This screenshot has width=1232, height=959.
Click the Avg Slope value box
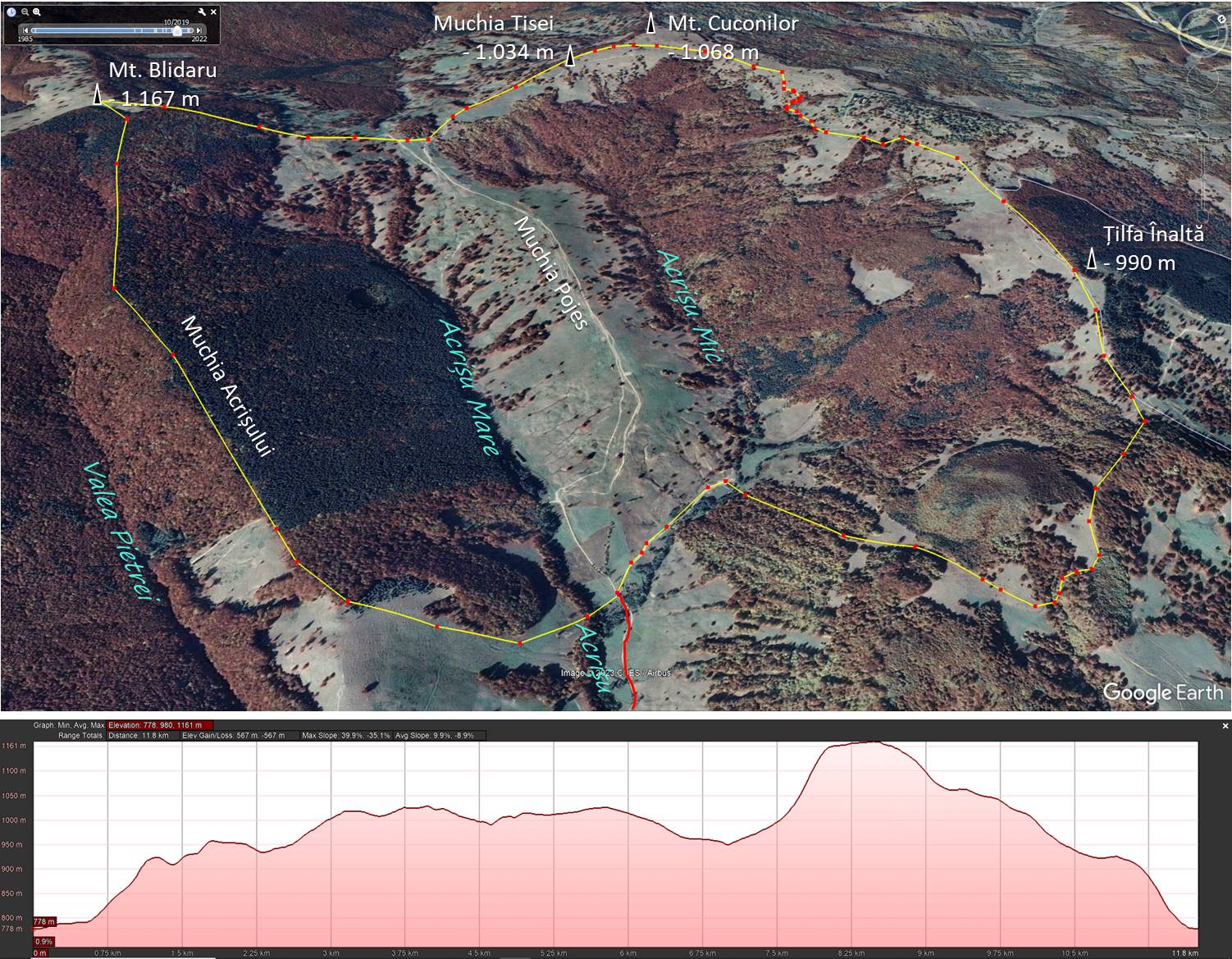pyautogui.click(x=439, y=735)
